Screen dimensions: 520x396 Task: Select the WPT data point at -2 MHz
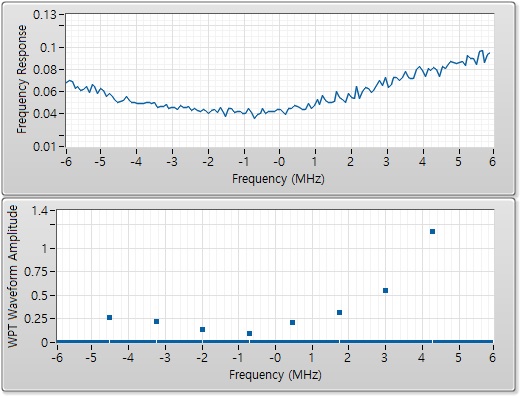tap(202, 329)
